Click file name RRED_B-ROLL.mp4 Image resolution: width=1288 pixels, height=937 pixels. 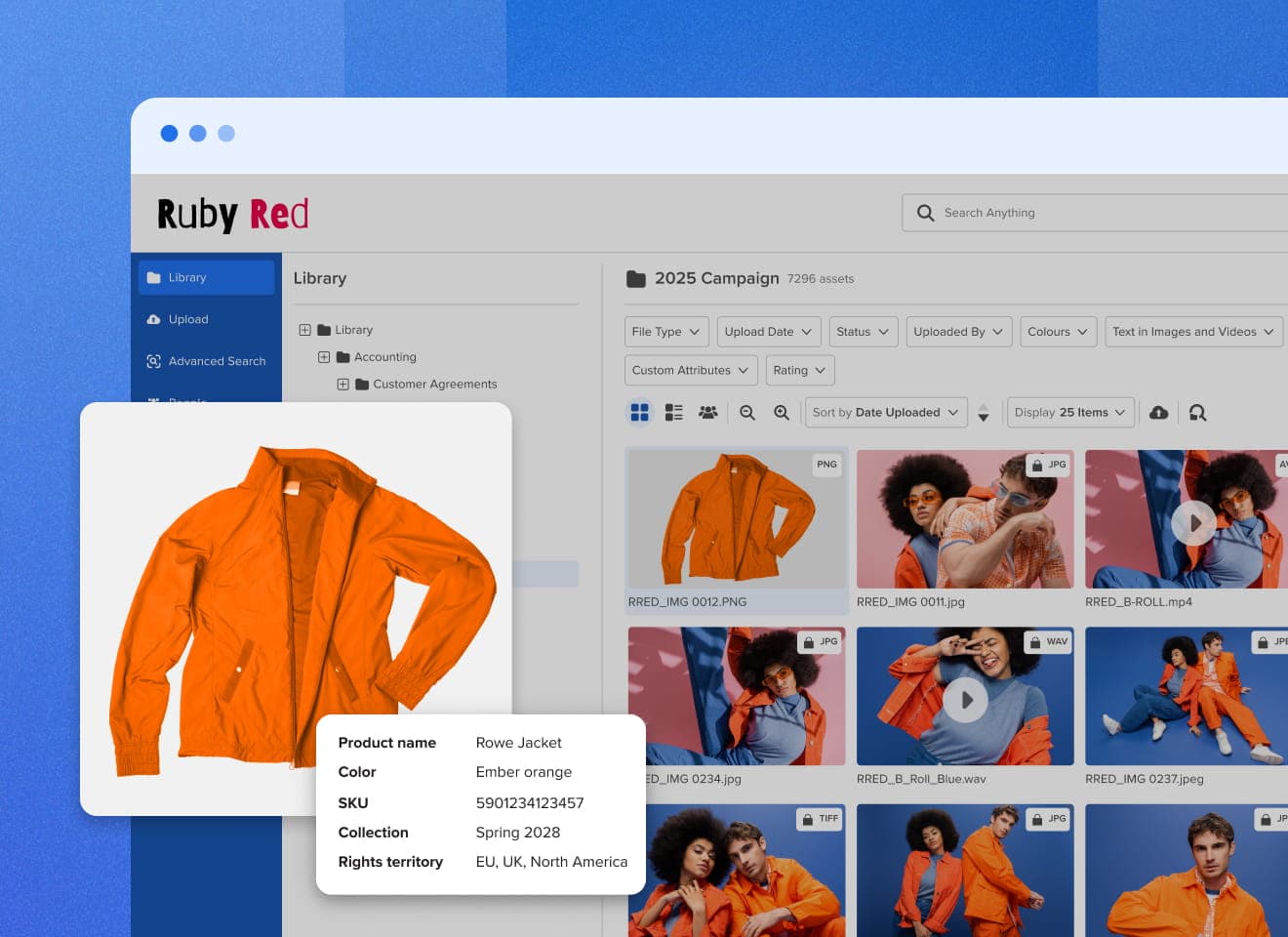point(1139,602)
